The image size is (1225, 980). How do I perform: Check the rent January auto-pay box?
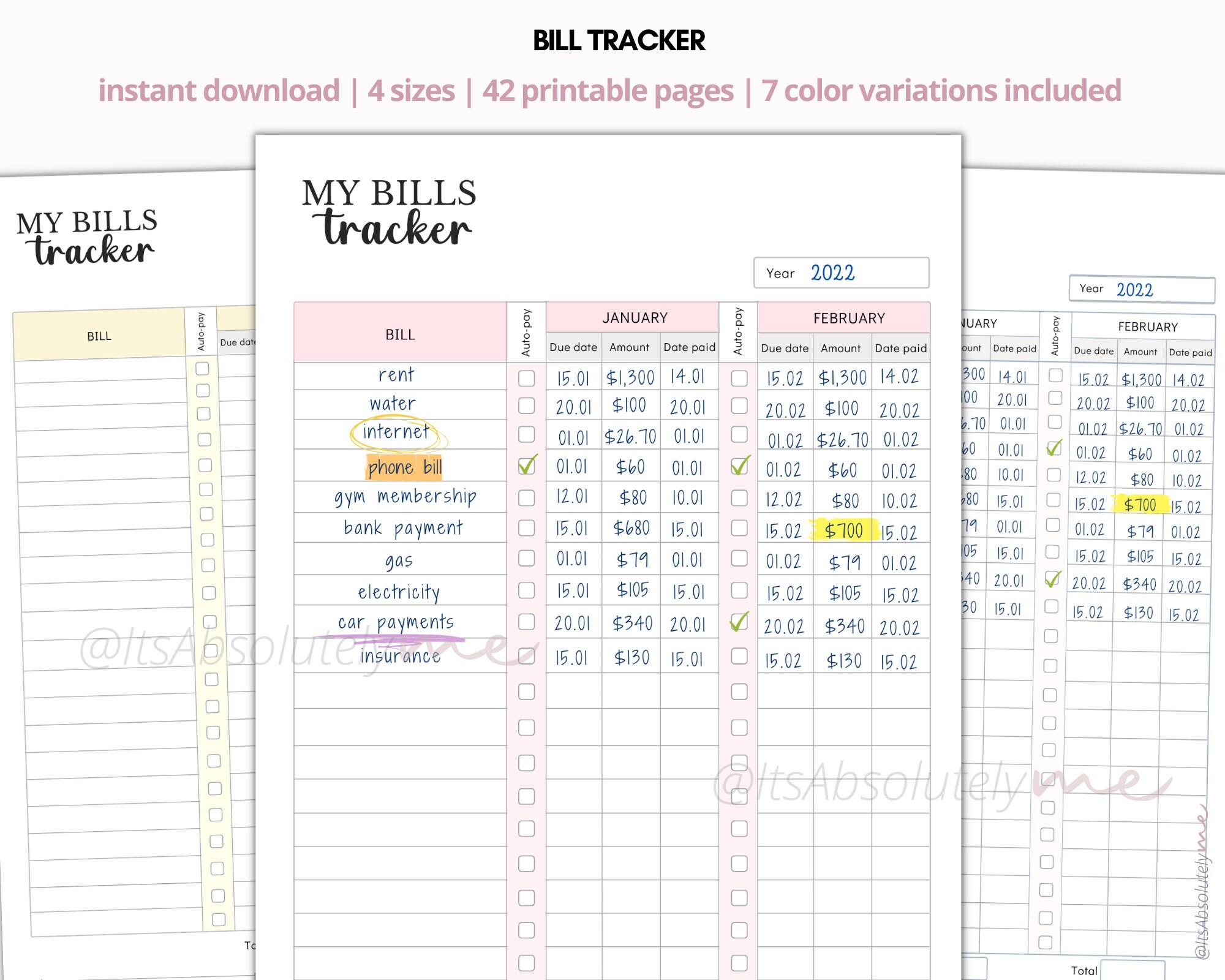click(526, 378)
